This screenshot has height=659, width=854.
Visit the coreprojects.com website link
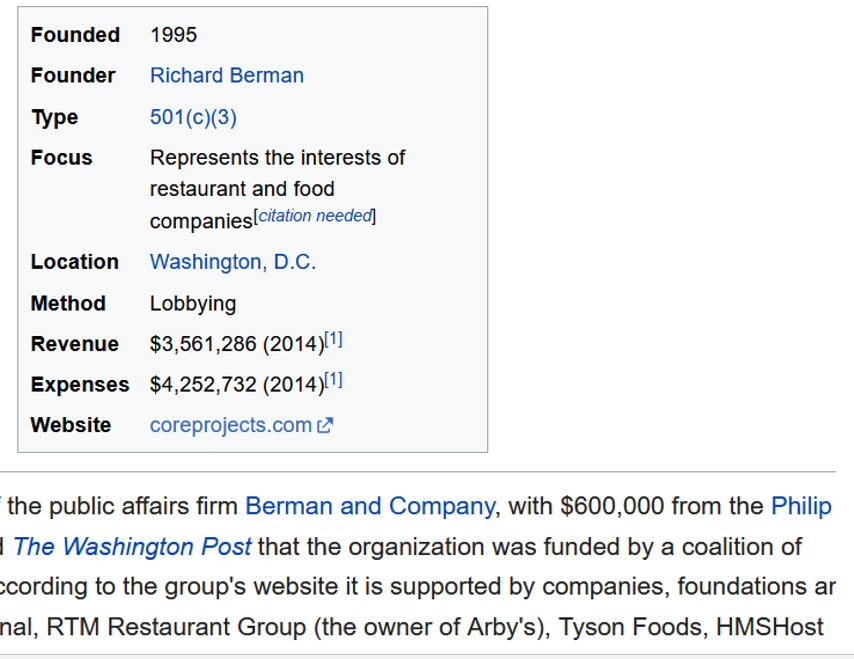pos(230,425)
